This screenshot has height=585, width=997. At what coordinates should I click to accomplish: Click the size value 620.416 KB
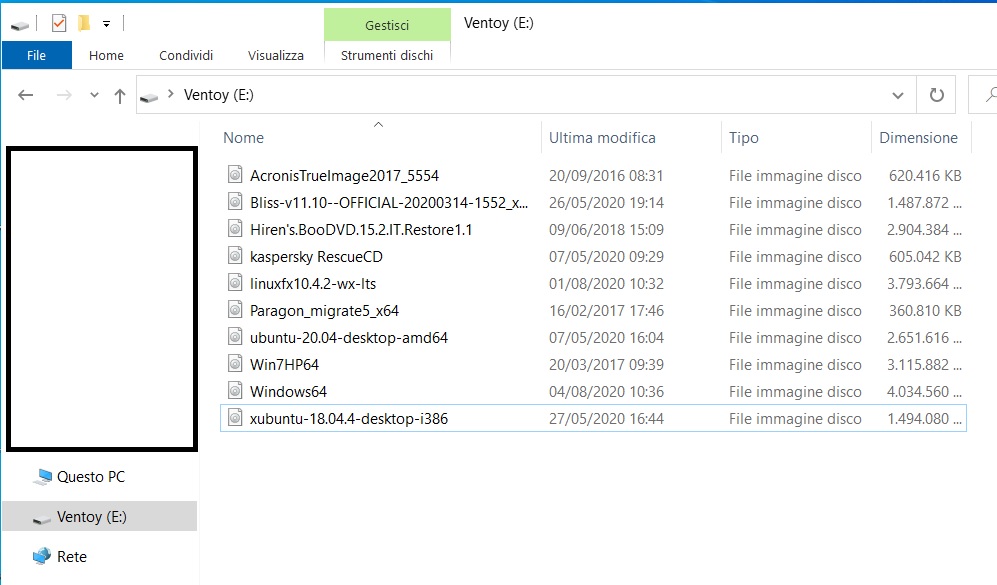tap(925, 176)
